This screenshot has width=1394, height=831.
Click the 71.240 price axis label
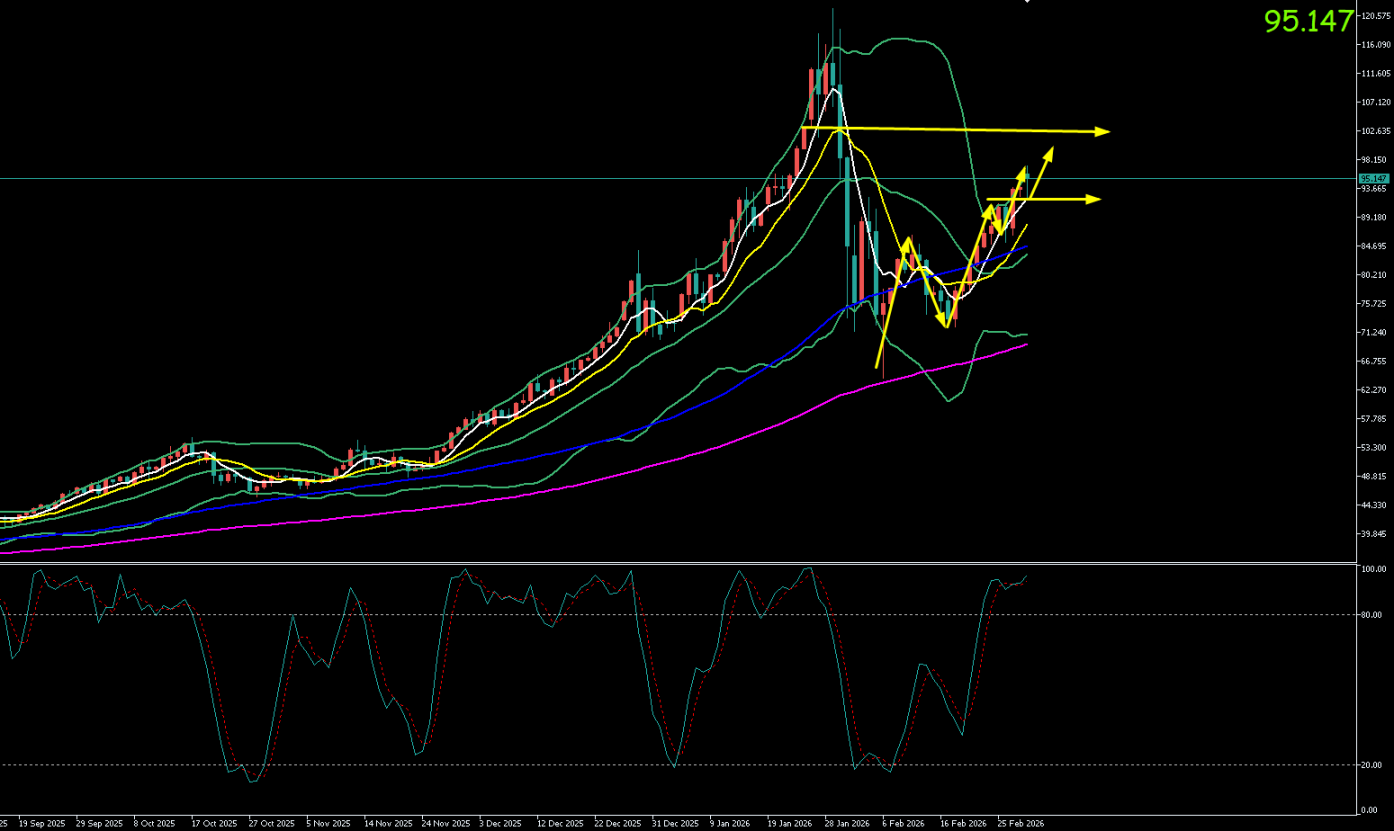tap(1374, 332)
